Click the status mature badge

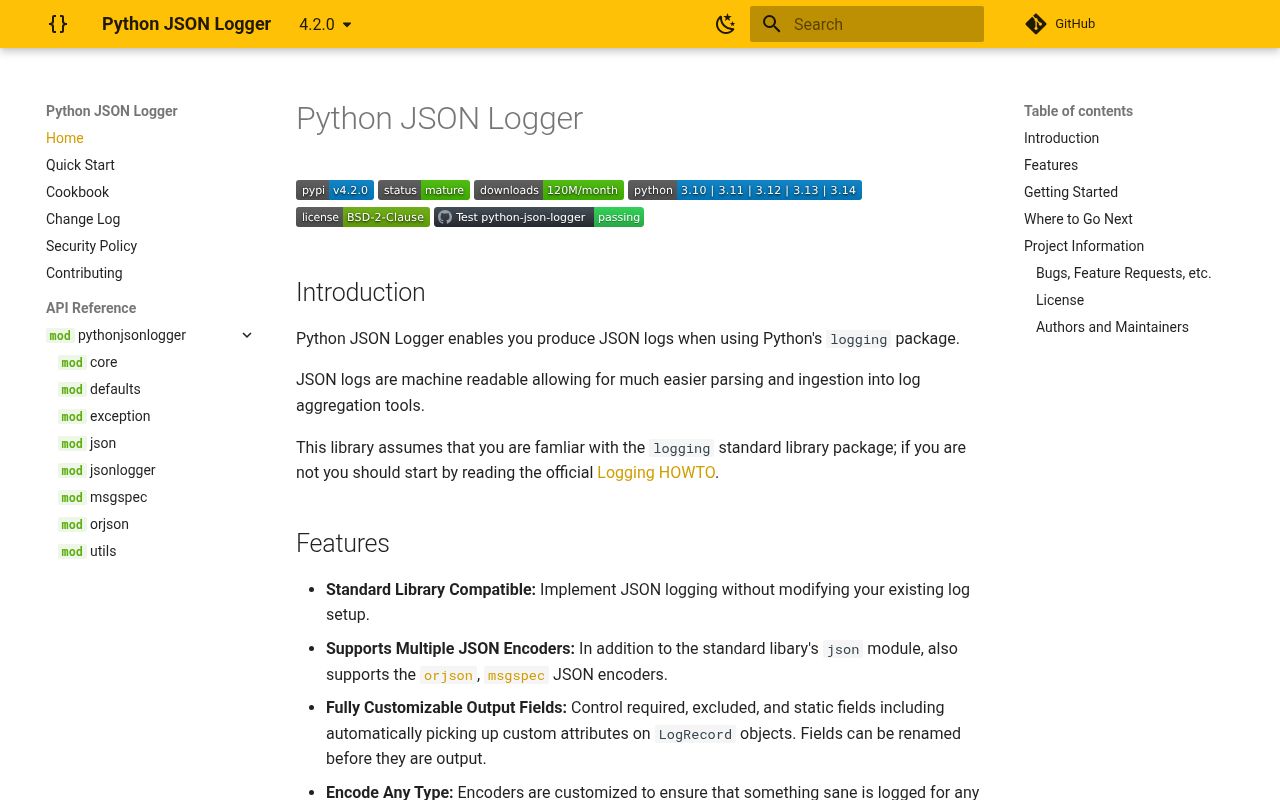click(424, 190)
